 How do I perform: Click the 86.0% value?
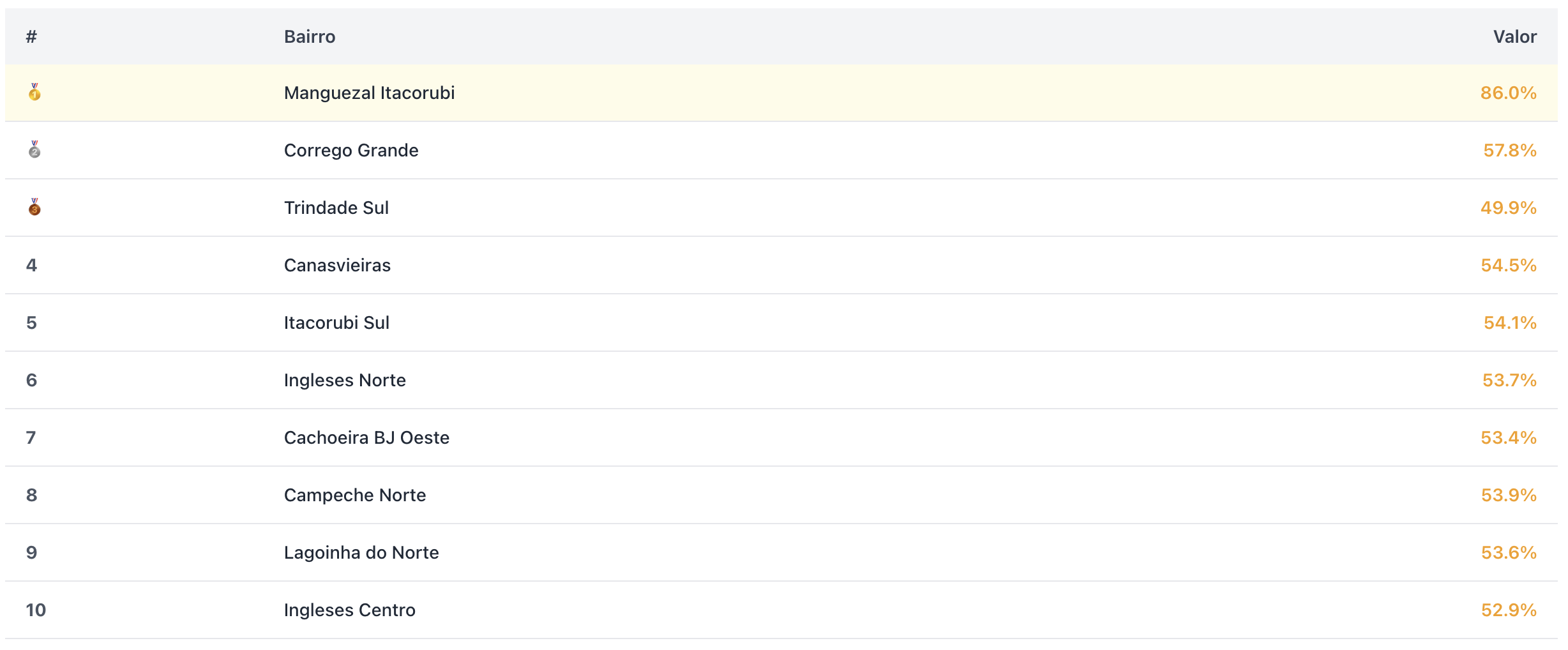[1508, 93]
